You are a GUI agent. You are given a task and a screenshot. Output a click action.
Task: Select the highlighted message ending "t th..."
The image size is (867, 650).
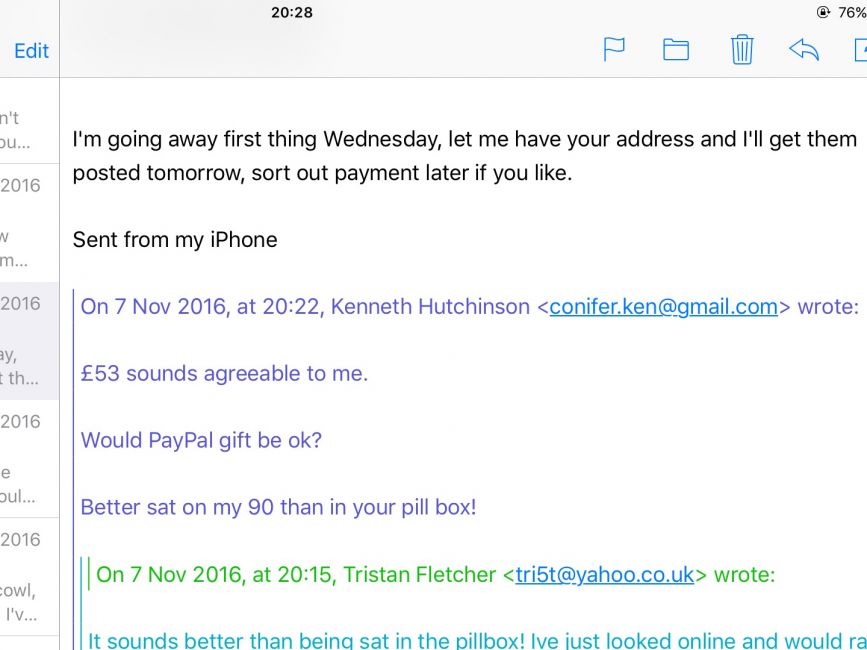(x=29, y=341)
